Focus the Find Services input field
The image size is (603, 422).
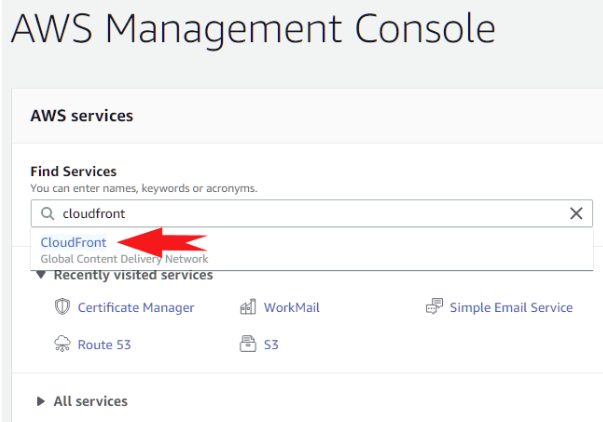(312, 213)
